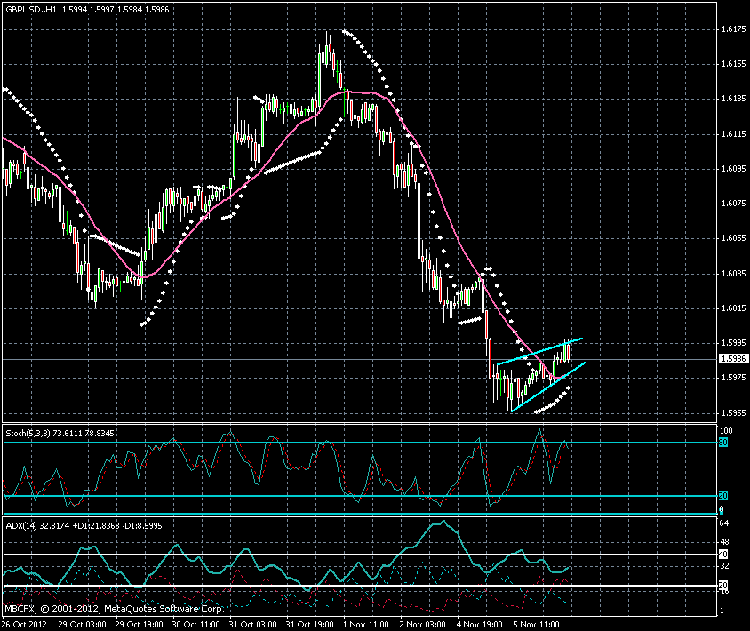Click the highest candle at the chart peak
Image resolution: width=750 pixels, height=631 pixels.
tap(327, 45)
